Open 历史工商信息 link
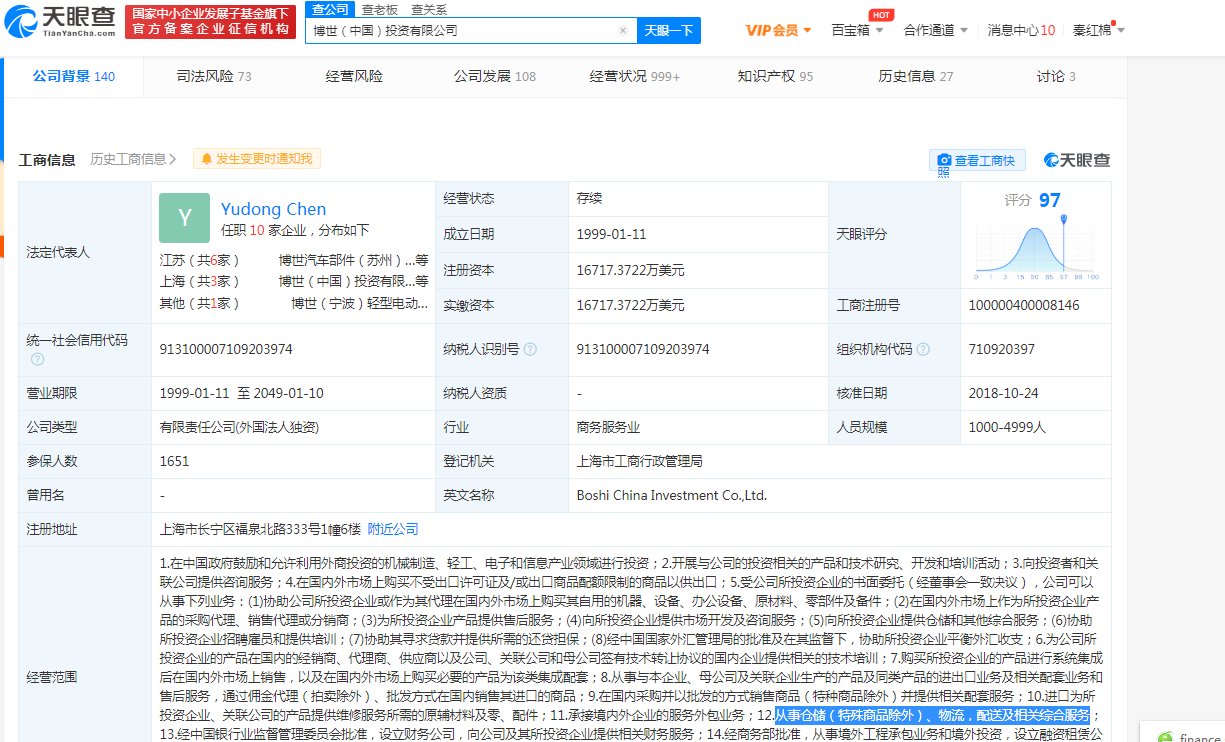The height and width of the screenshot is (742, 1225). [133, 159]
